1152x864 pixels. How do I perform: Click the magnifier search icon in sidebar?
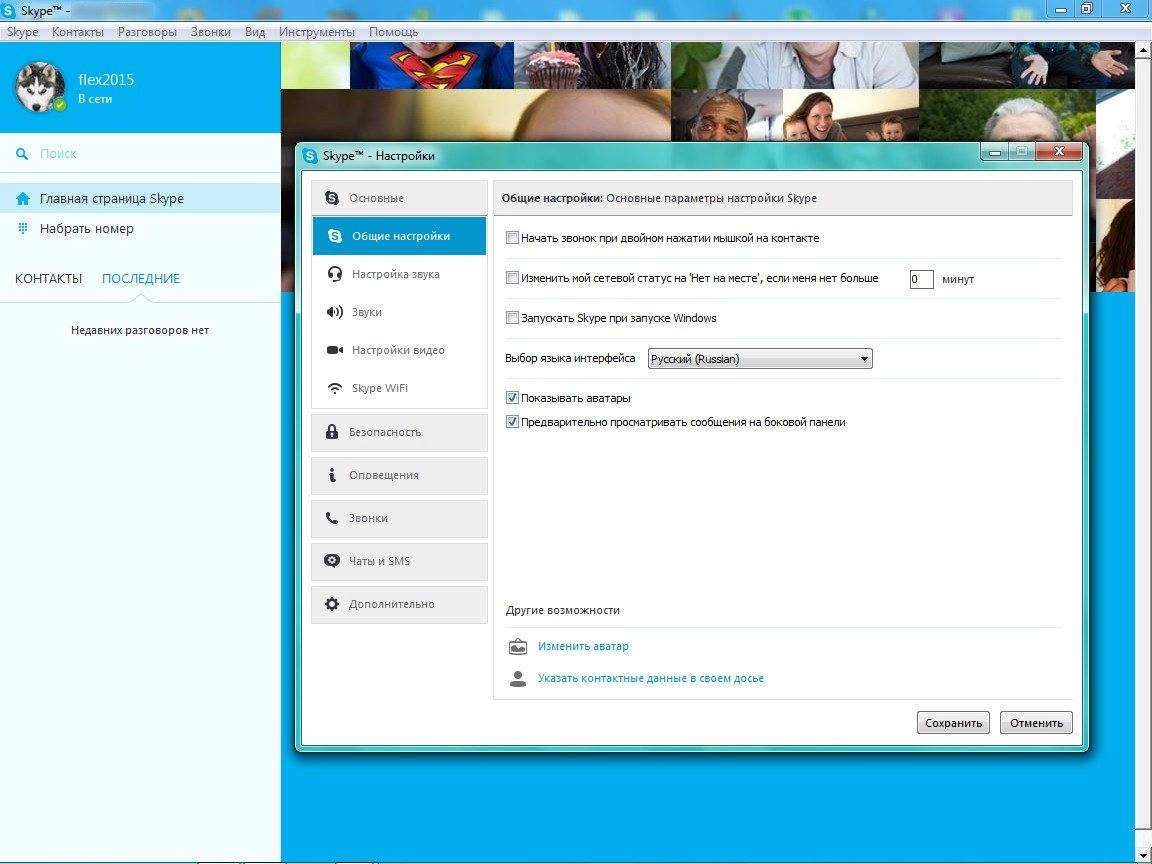(23, 154)
